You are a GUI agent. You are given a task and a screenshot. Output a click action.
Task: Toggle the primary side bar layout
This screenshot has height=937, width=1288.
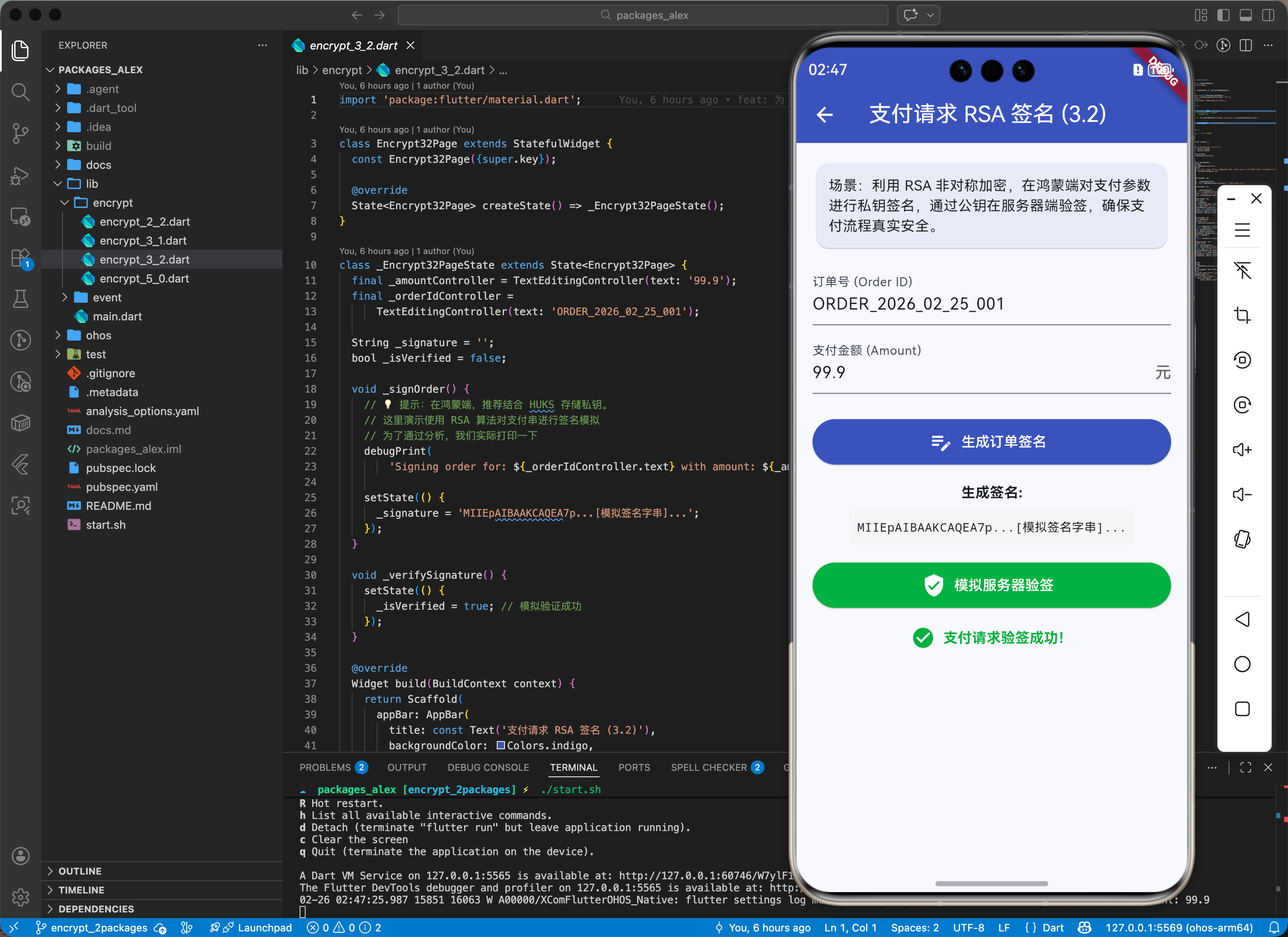(1223, 16)
